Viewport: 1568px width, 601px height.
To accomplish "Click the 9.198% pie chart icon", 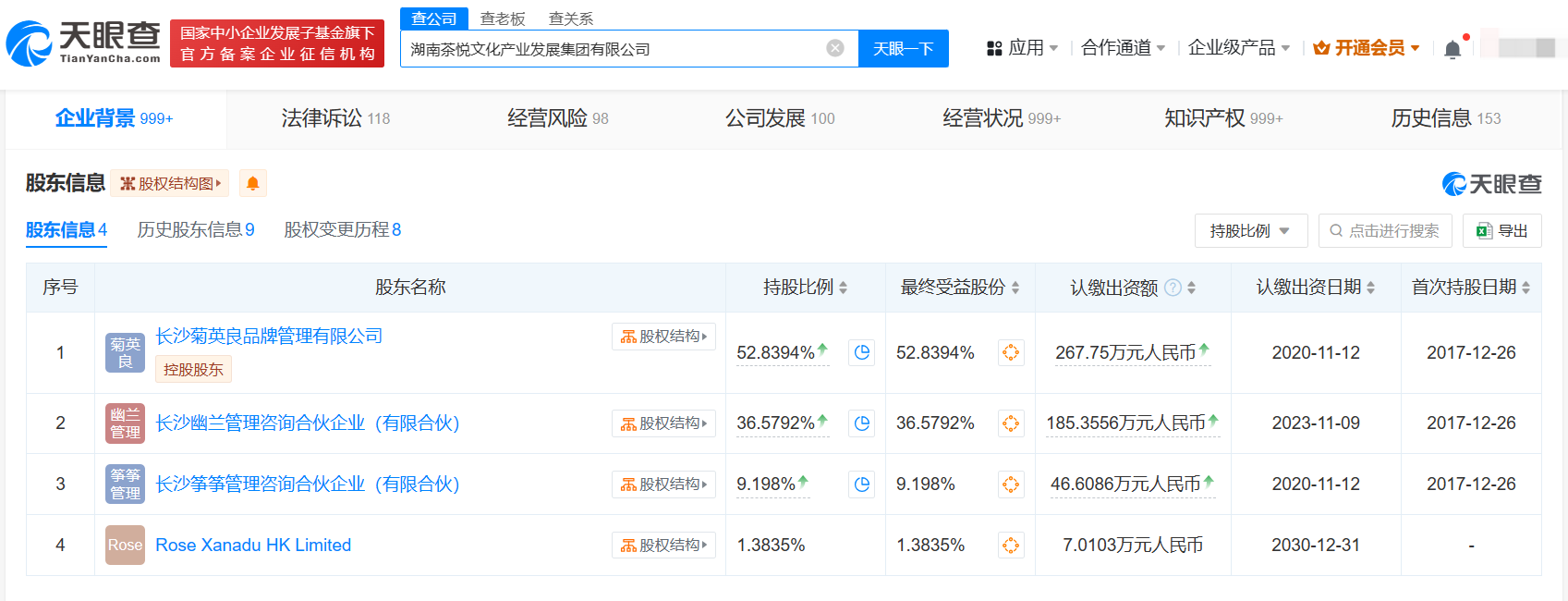I will [x=862, y=484].
